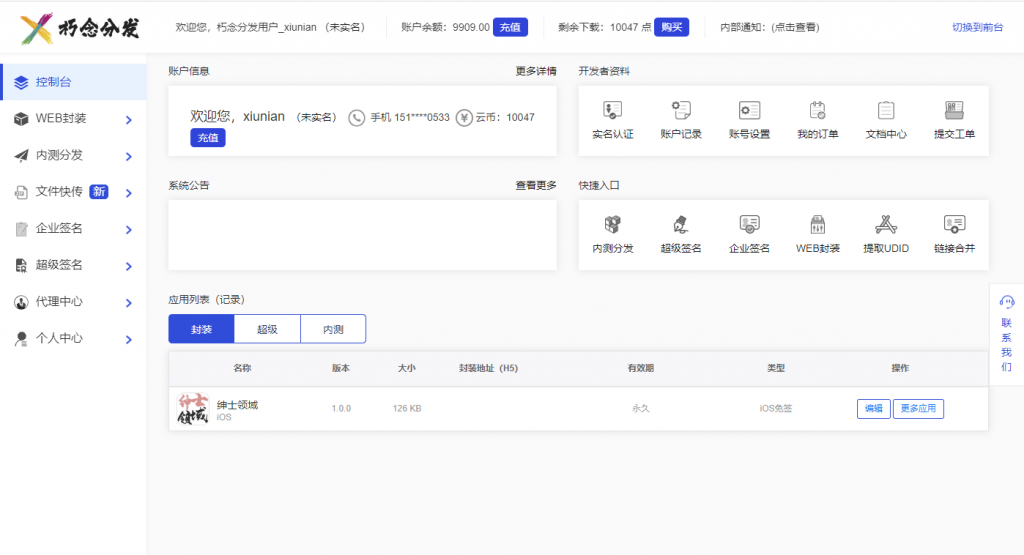Open the 代理中心 sidebar menu
The height and width of the screenshot is (555, 1024).
[73, 301]
